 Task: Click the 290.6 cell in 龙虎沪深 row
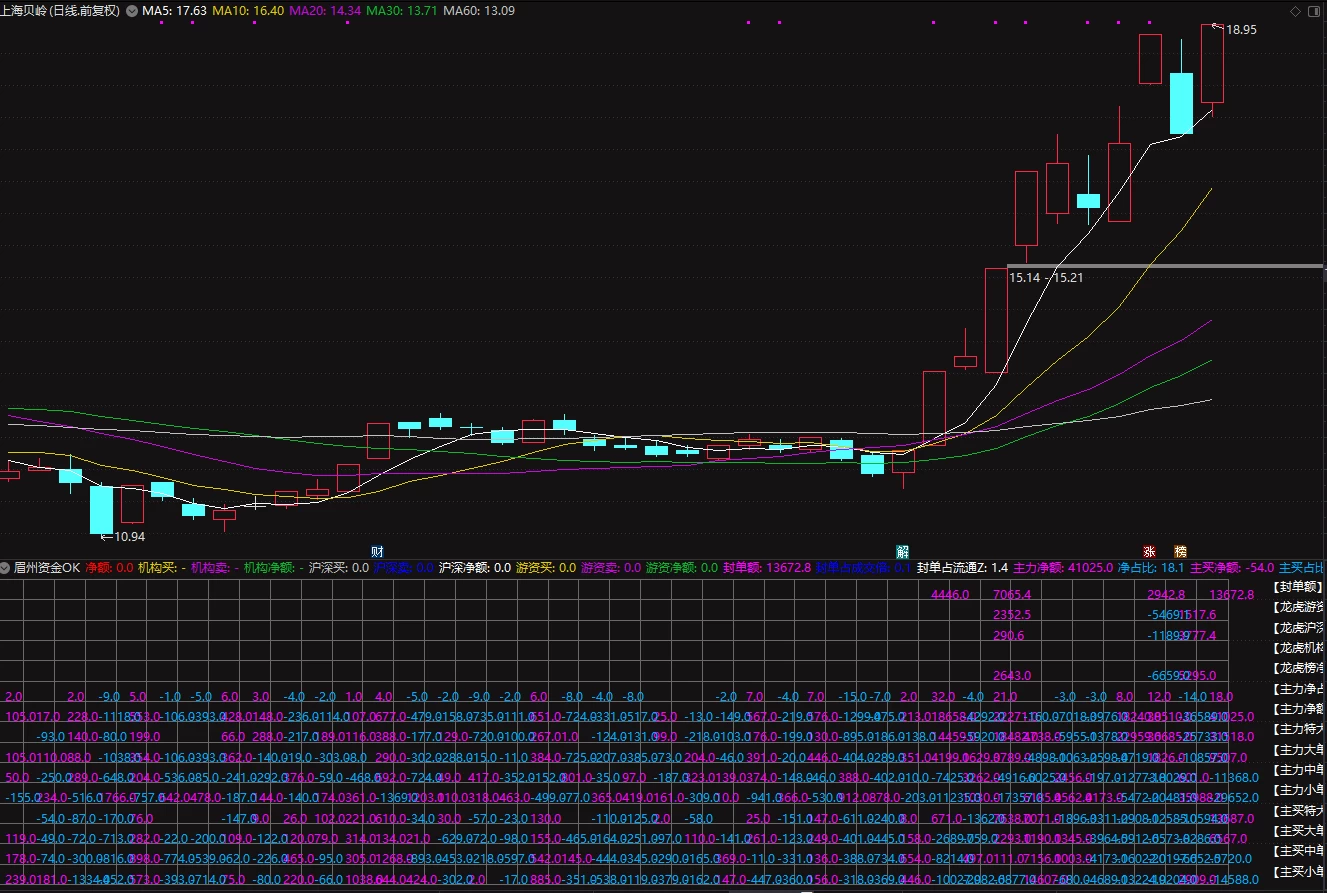tap(1008, 635)
